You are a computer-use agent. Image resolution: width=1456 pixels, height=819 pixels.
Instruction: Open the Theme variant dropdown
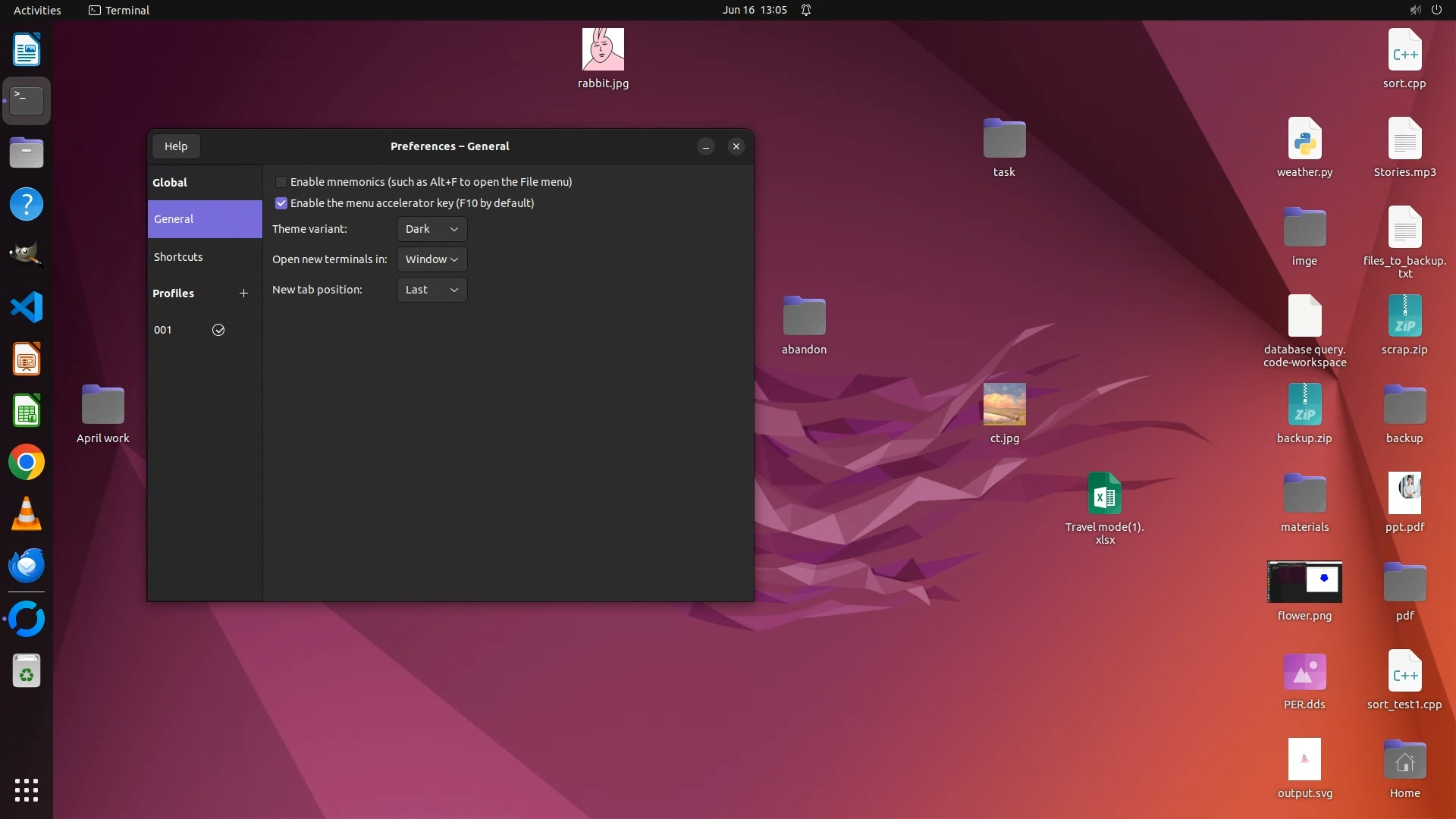(431, 229)
